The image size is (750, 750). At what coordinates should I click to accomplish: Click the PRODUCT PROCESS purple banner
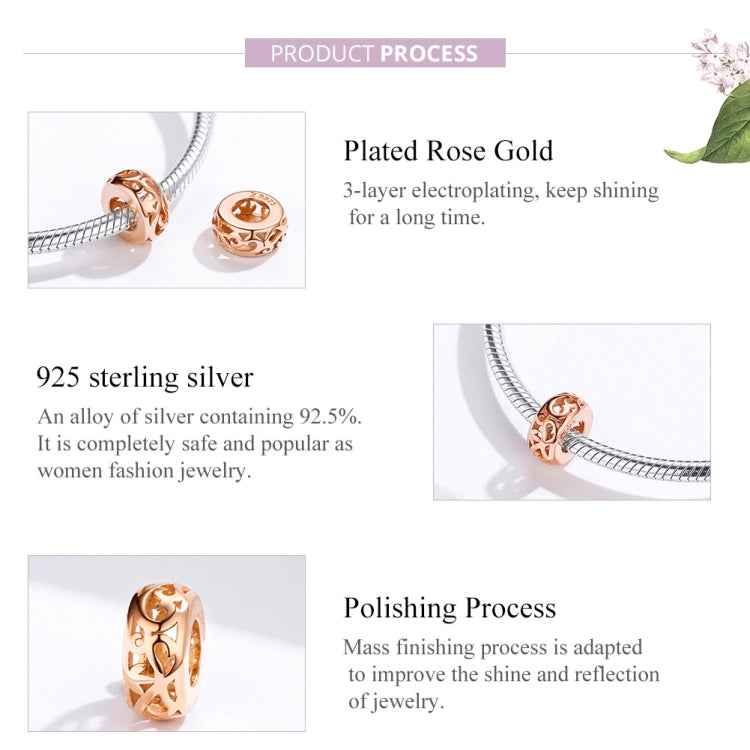coord(374,53)
